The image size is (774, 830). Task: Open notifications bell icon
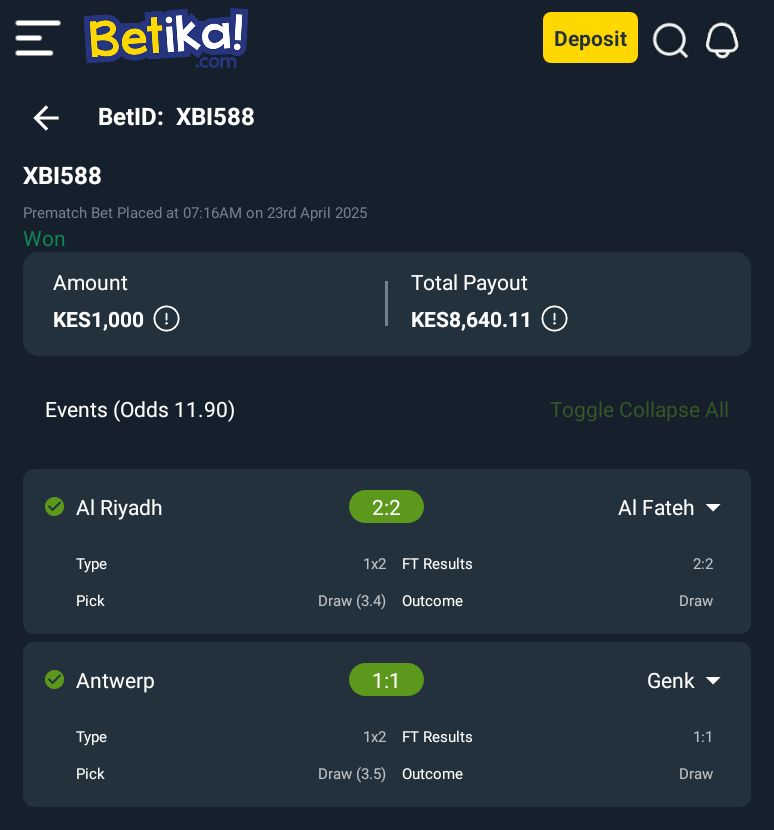tap(722, 40)
